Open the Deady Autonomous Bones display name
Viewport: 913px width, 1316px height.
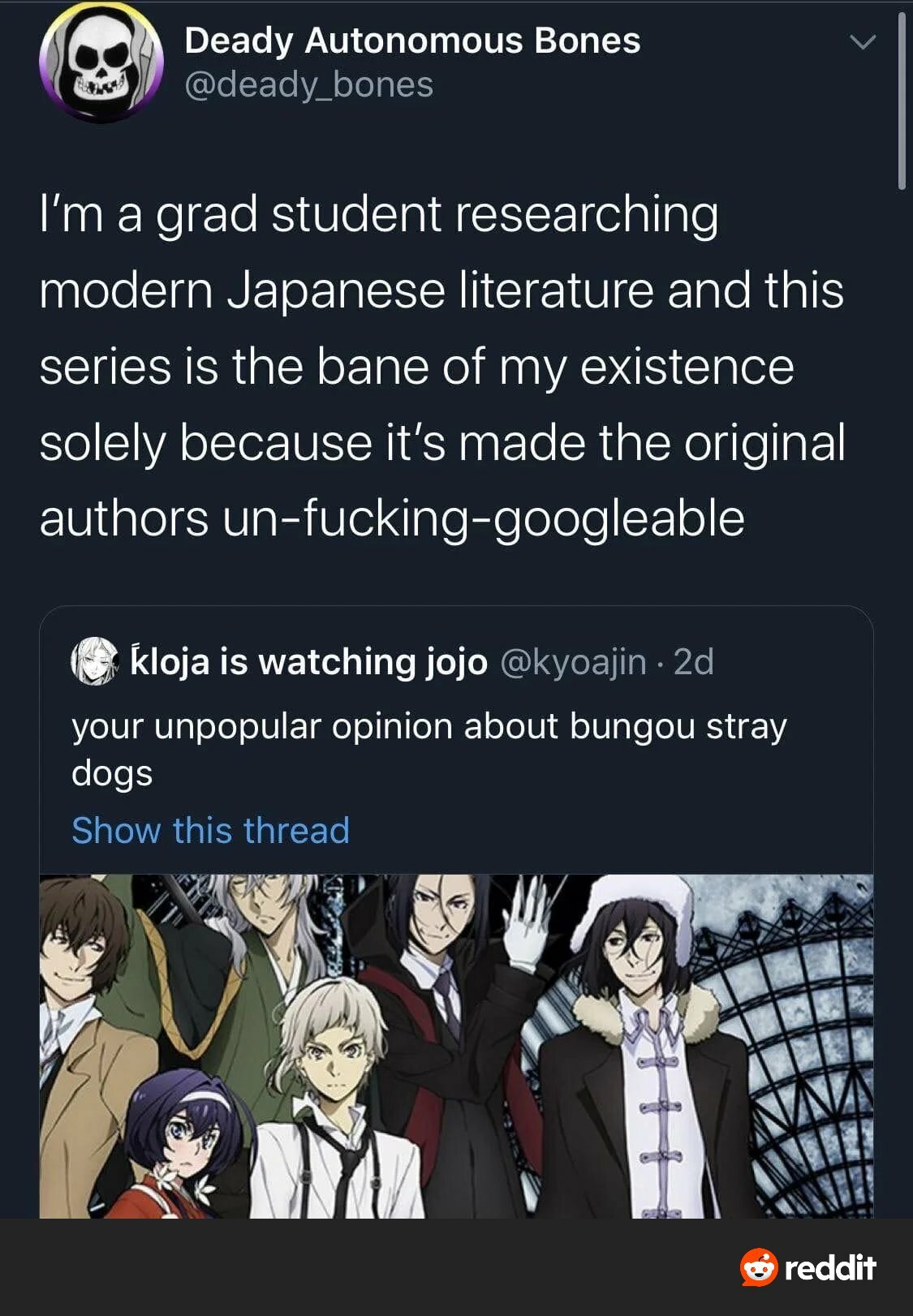coord(412,41)
